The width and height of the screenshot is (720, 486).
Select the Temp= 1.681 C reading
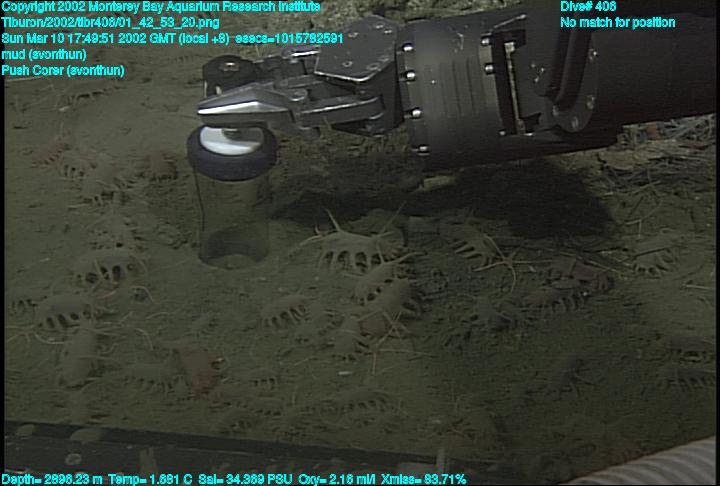coord(156,479)
